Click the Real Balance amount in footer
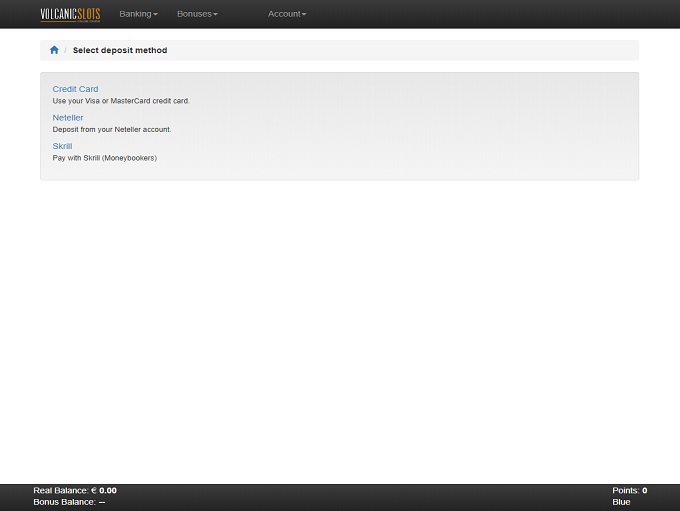This screenshot has height=511, width=680. (x=107, y=491)
